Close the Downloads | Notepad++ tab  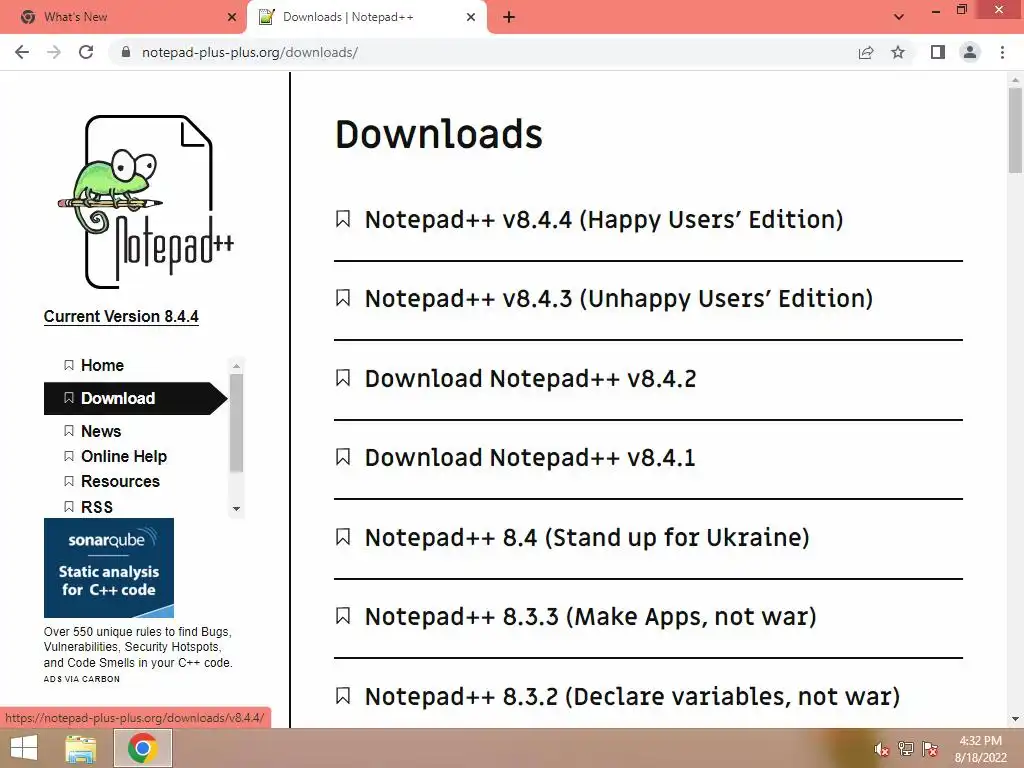pos(471,17)
